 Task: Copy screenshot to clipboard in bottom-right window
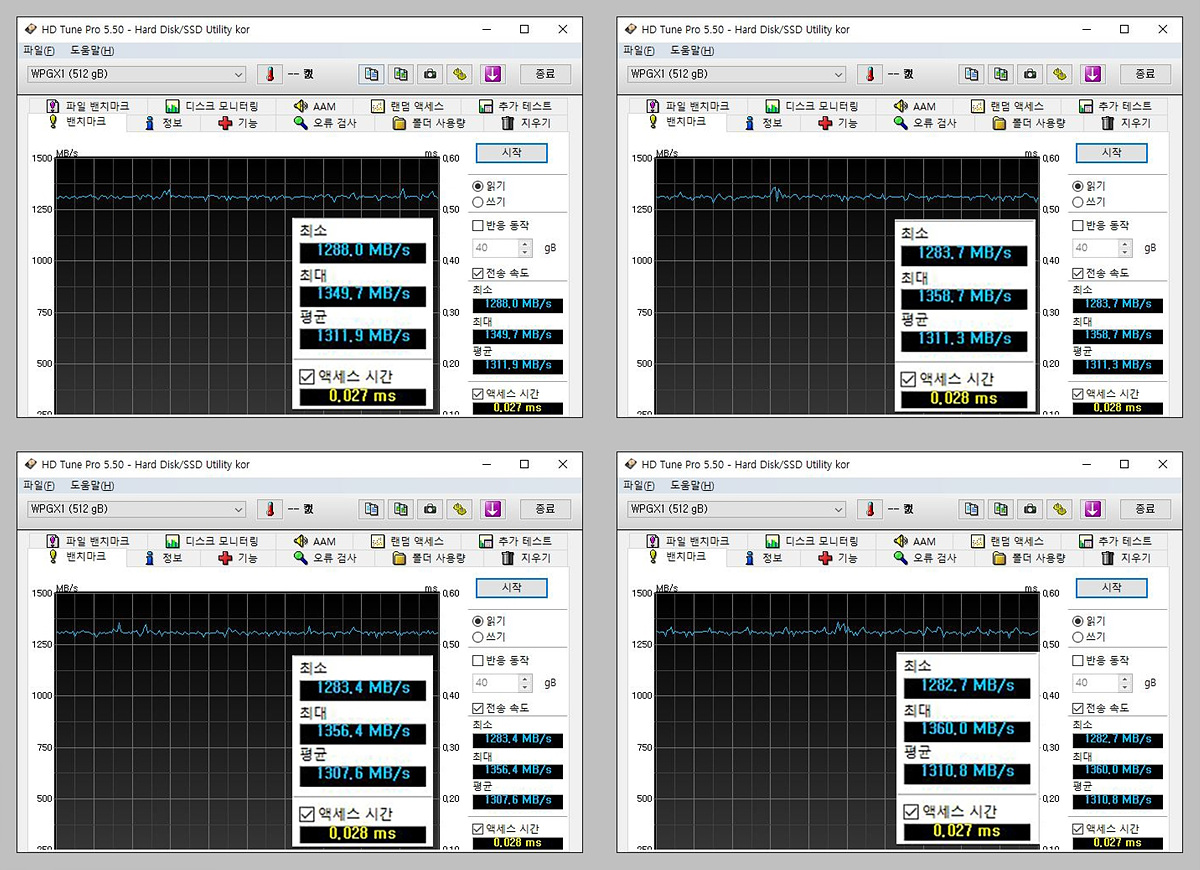coord(1000,509)
